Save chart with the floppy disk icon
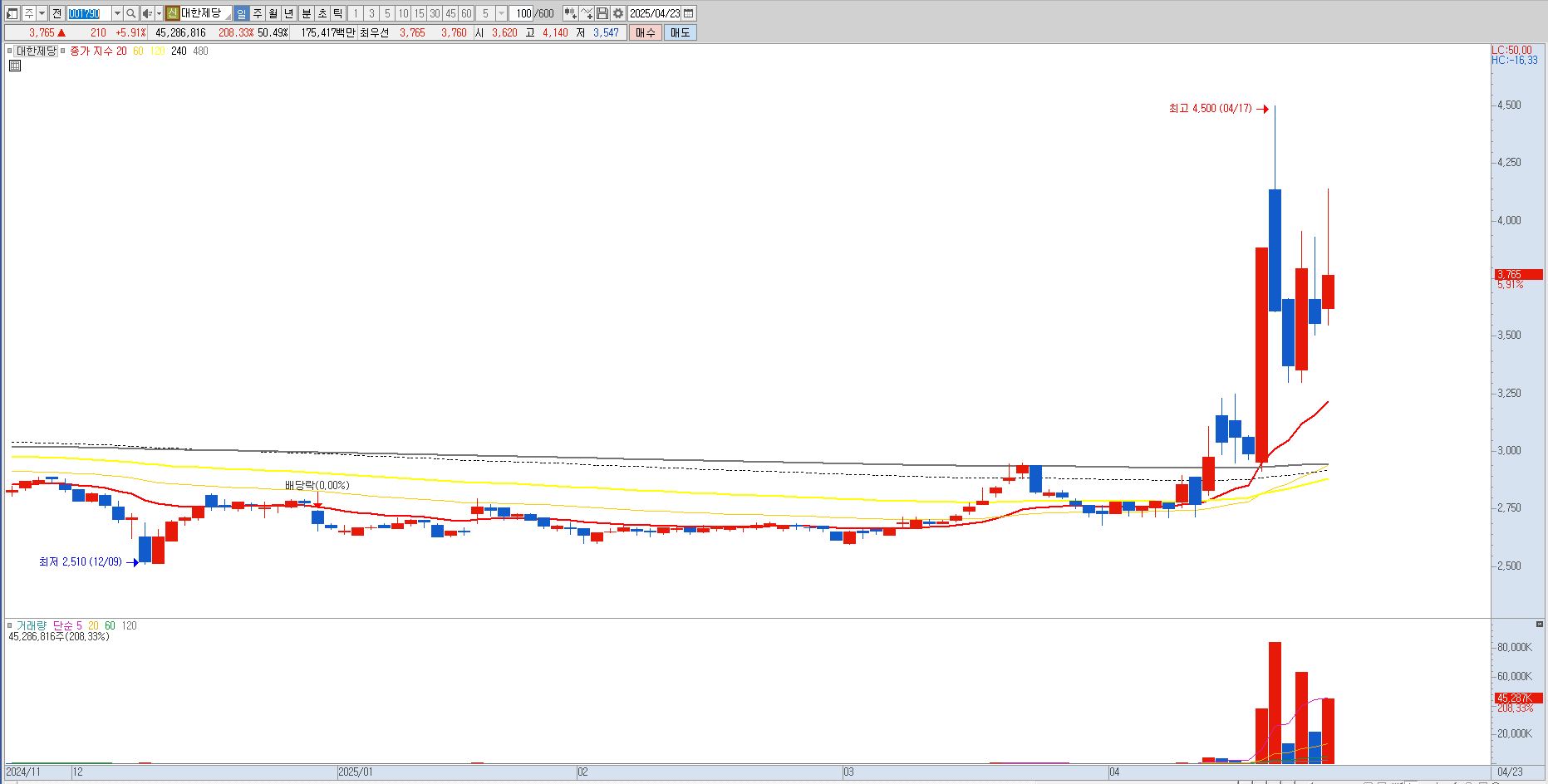This screenshot has height=784, width=1548. point(602,13)
